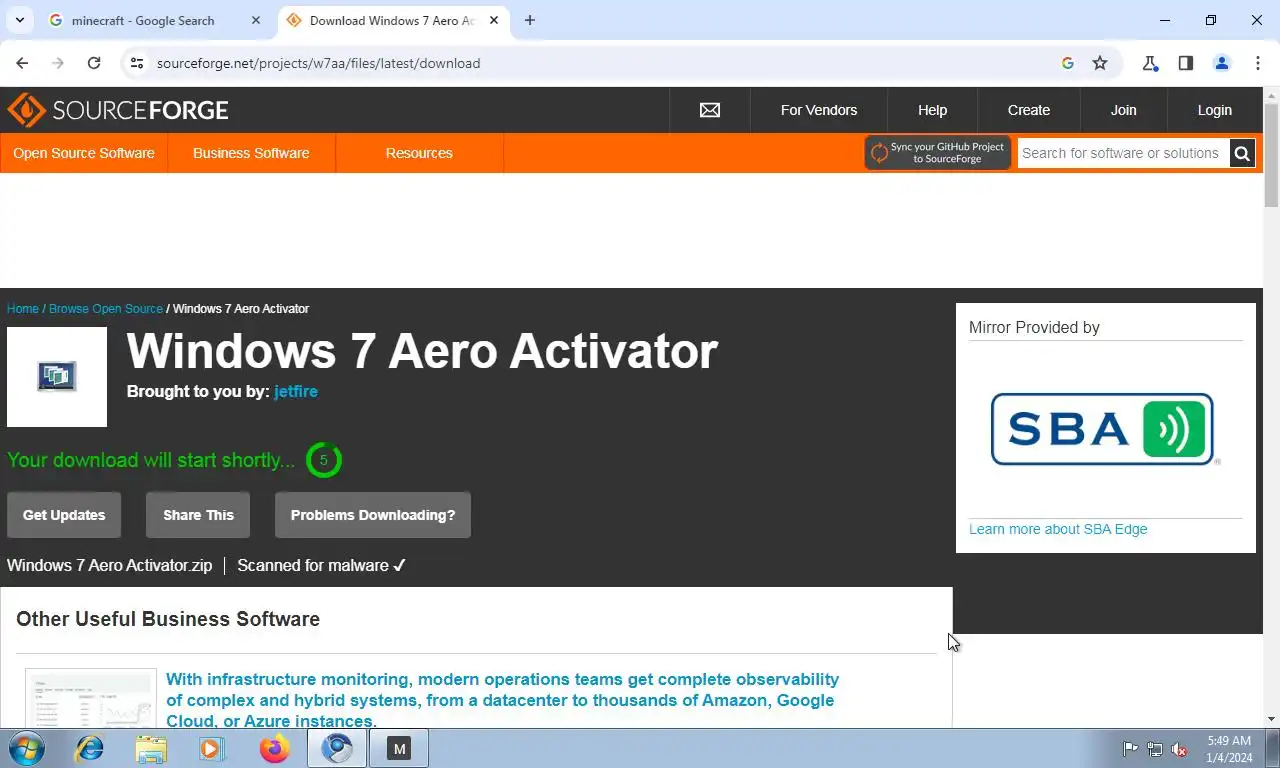Switch to minecraft Google Search tab
1280x768 pixels.
[x=155, y=20]
